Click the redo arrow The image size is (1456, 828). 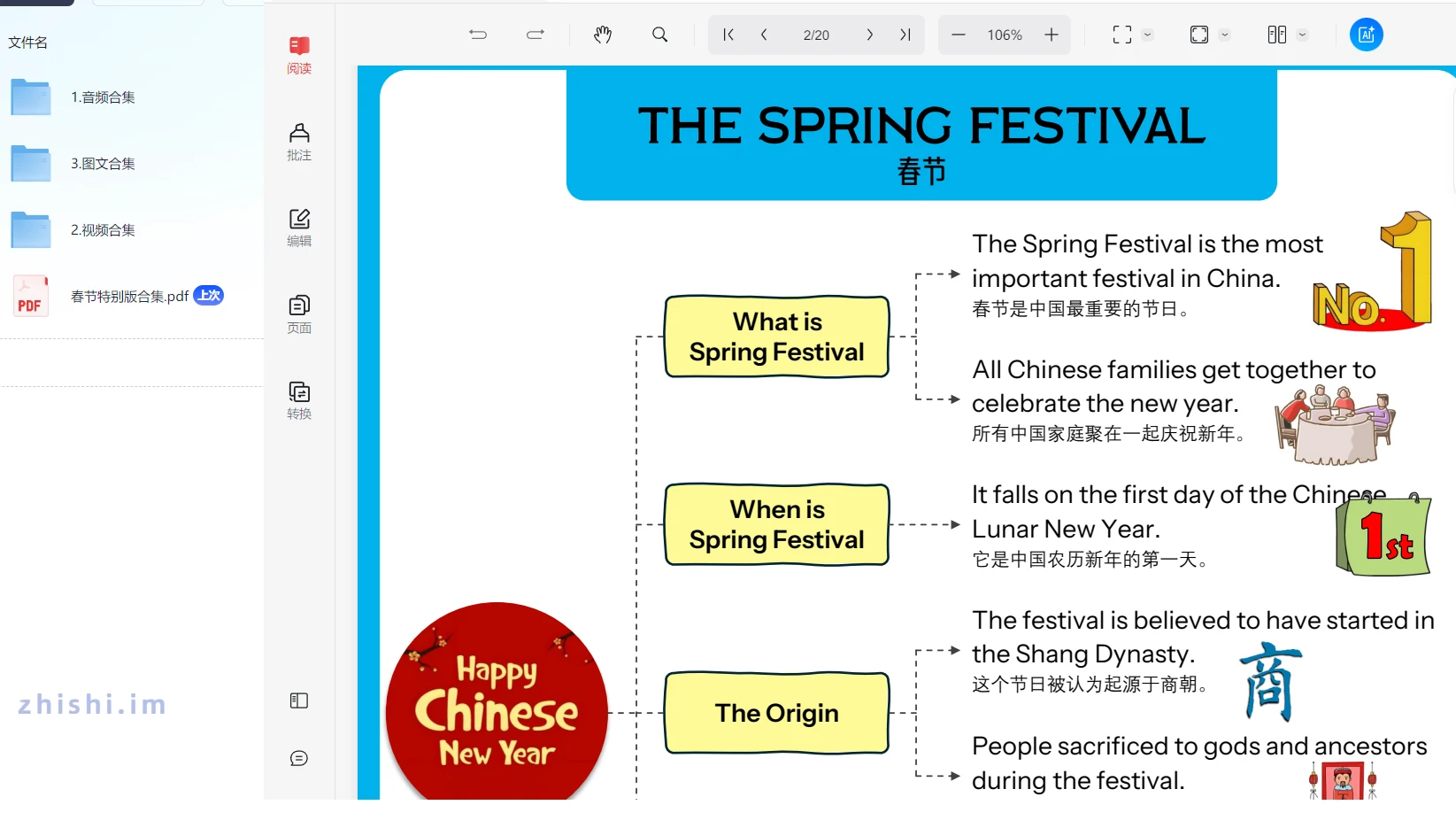pos(535,35)
